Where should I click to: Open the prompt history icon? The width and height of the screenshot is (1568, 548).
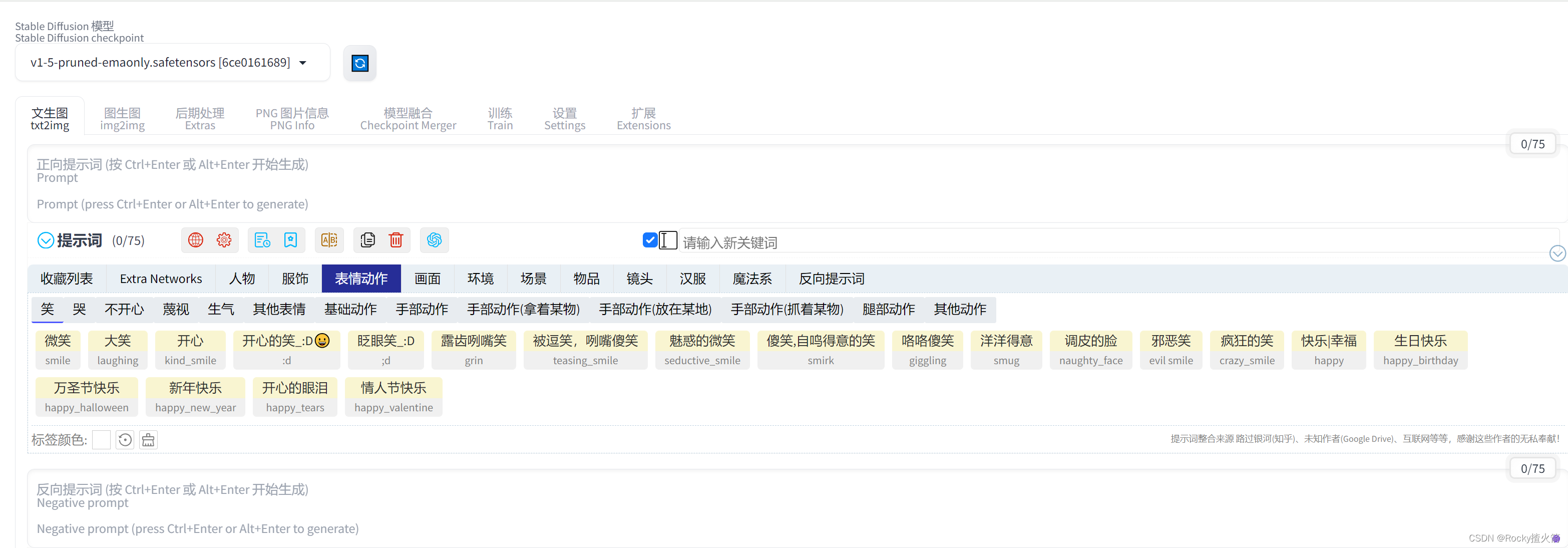(262, 240)
